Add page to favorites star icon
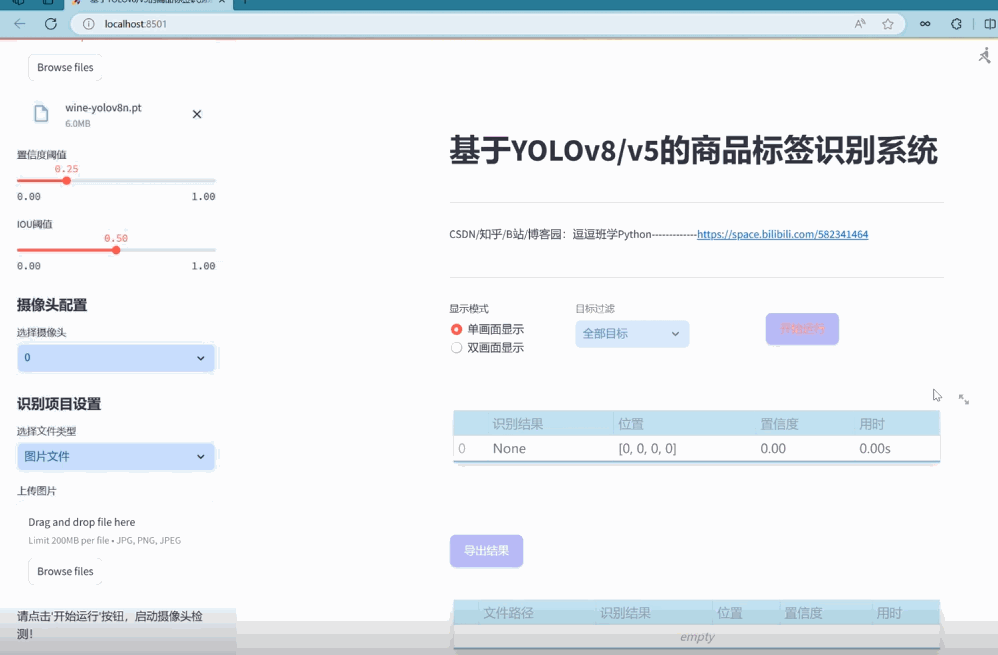The image size is (998, 655). pos(888,24)
